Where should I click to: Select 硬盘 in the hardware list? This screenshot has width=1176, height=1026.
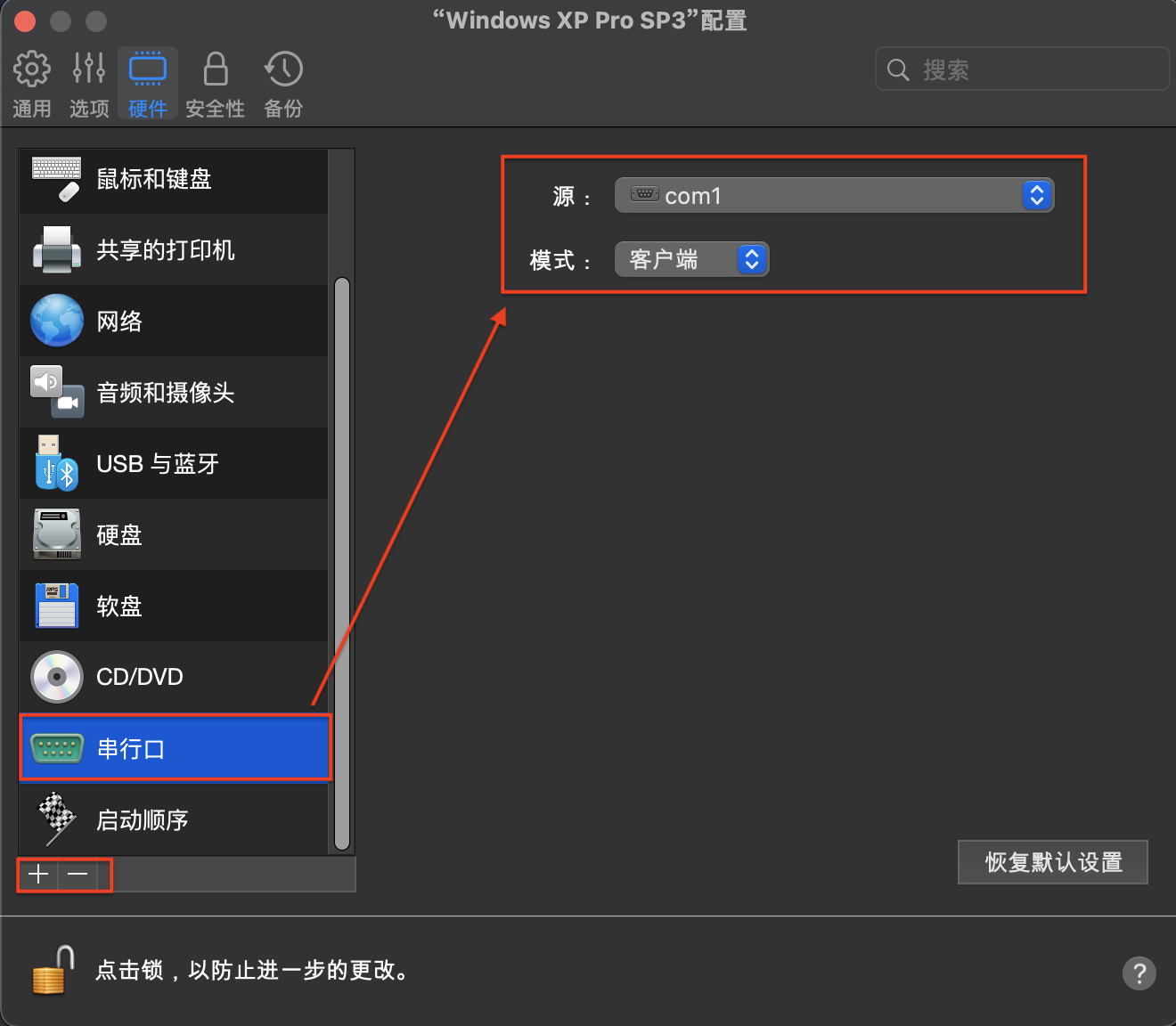click(174, 535)
